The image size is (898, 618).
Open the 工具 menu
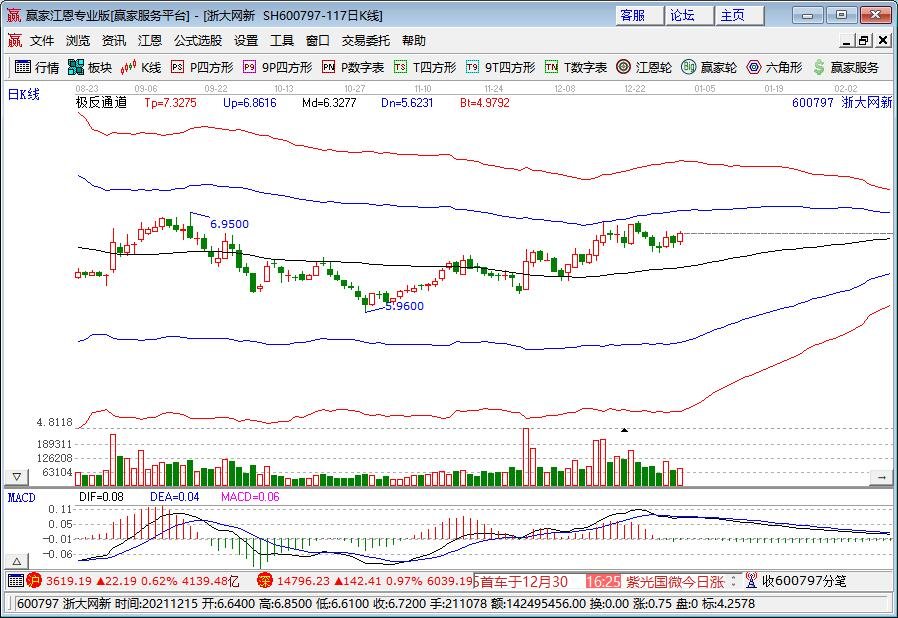point(282,41)
